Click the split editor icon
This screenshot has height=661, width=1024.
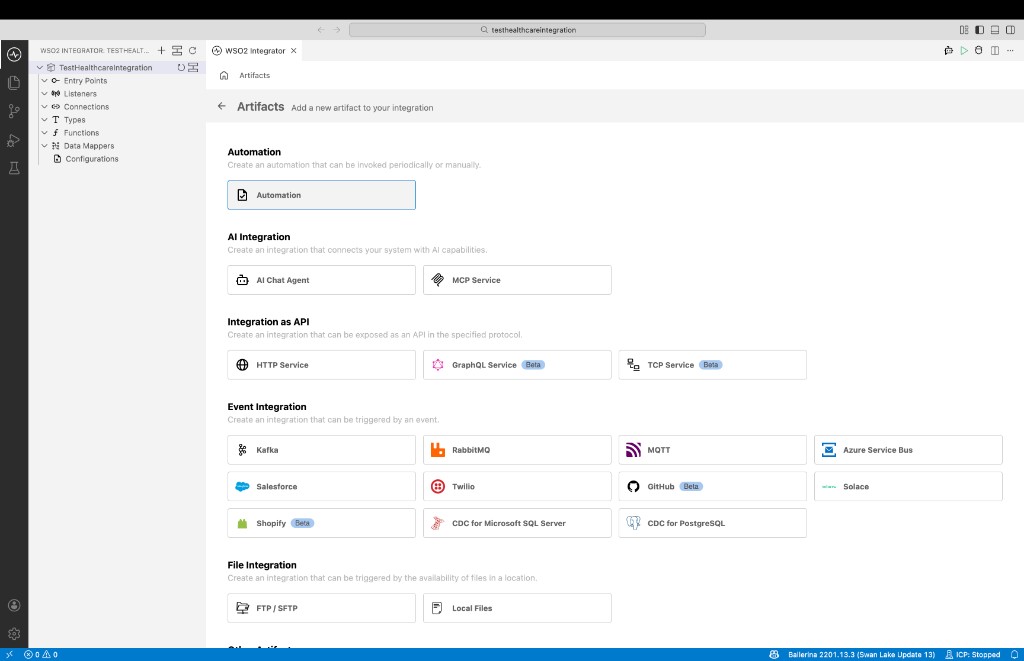coord(995,50)
